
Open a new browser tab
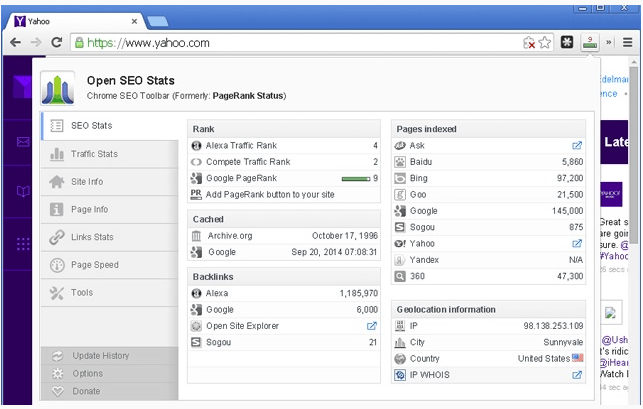point(157,21)
